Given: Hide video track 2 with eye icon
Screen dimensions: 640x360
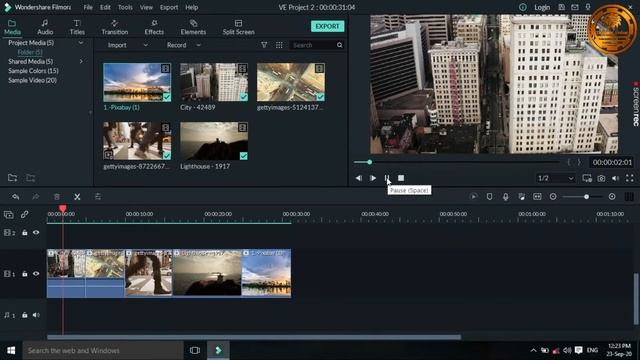Looking at the screenshot, I should pyautogui.click(x=36, y=233).
